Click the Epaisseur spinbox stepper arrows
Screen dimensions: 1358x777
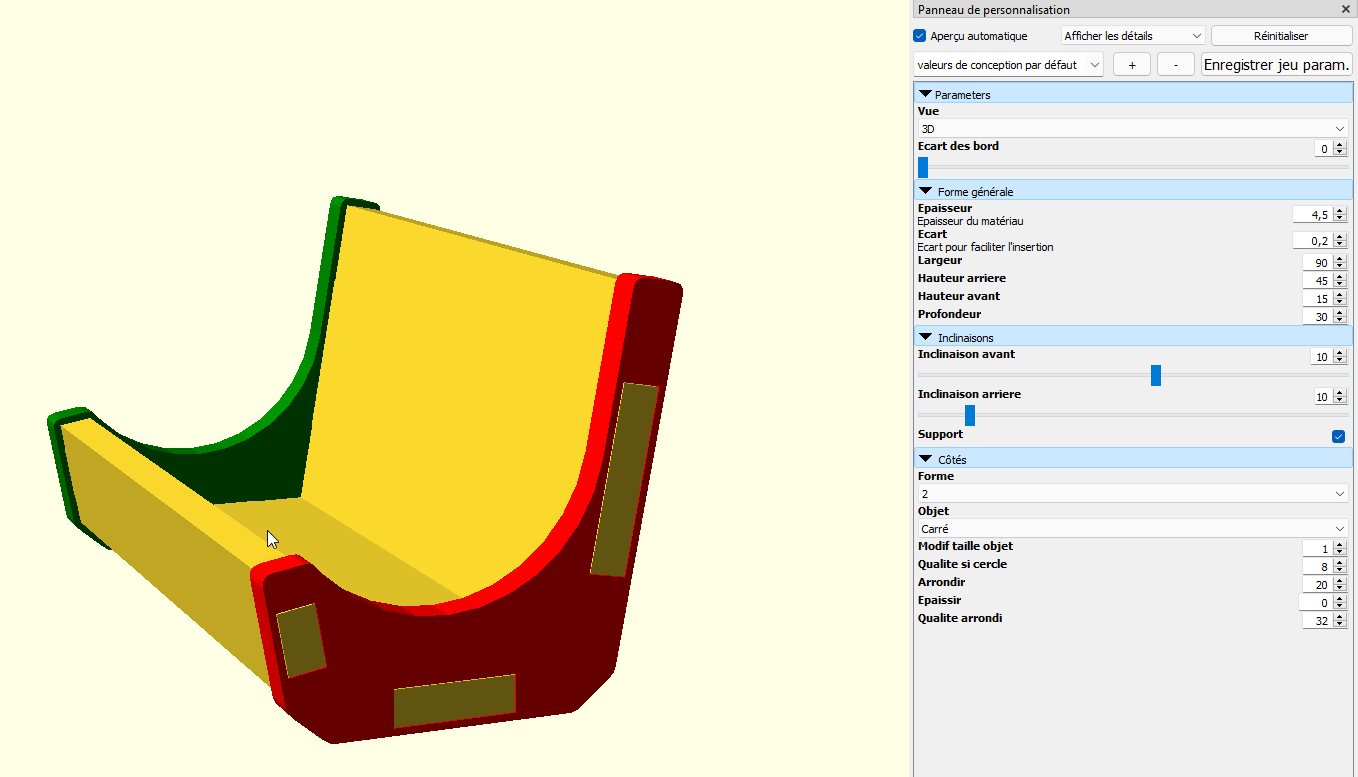(x=1340, y=215)
